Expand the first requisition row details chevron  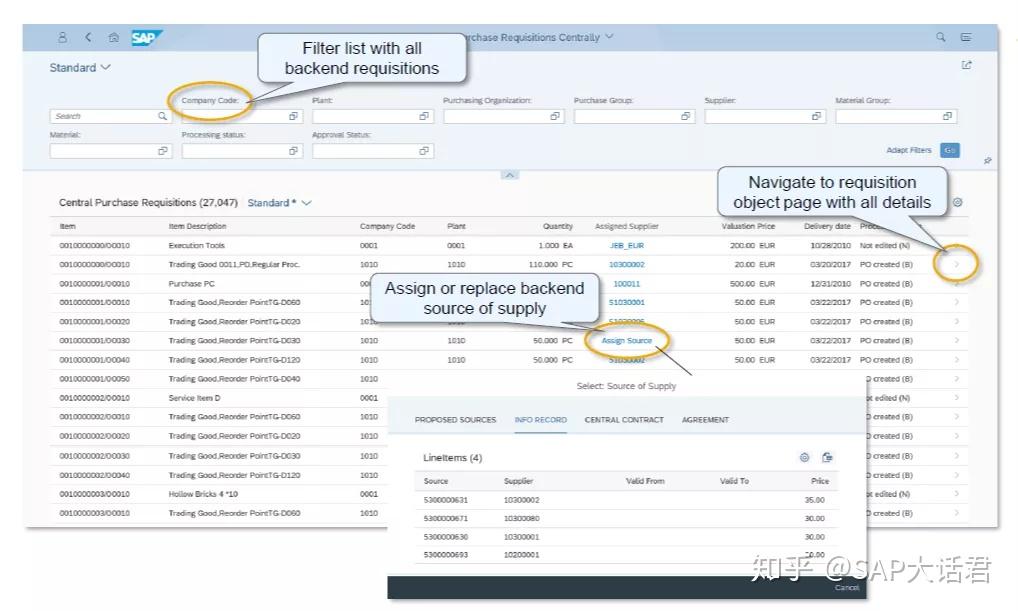point(957,245)
